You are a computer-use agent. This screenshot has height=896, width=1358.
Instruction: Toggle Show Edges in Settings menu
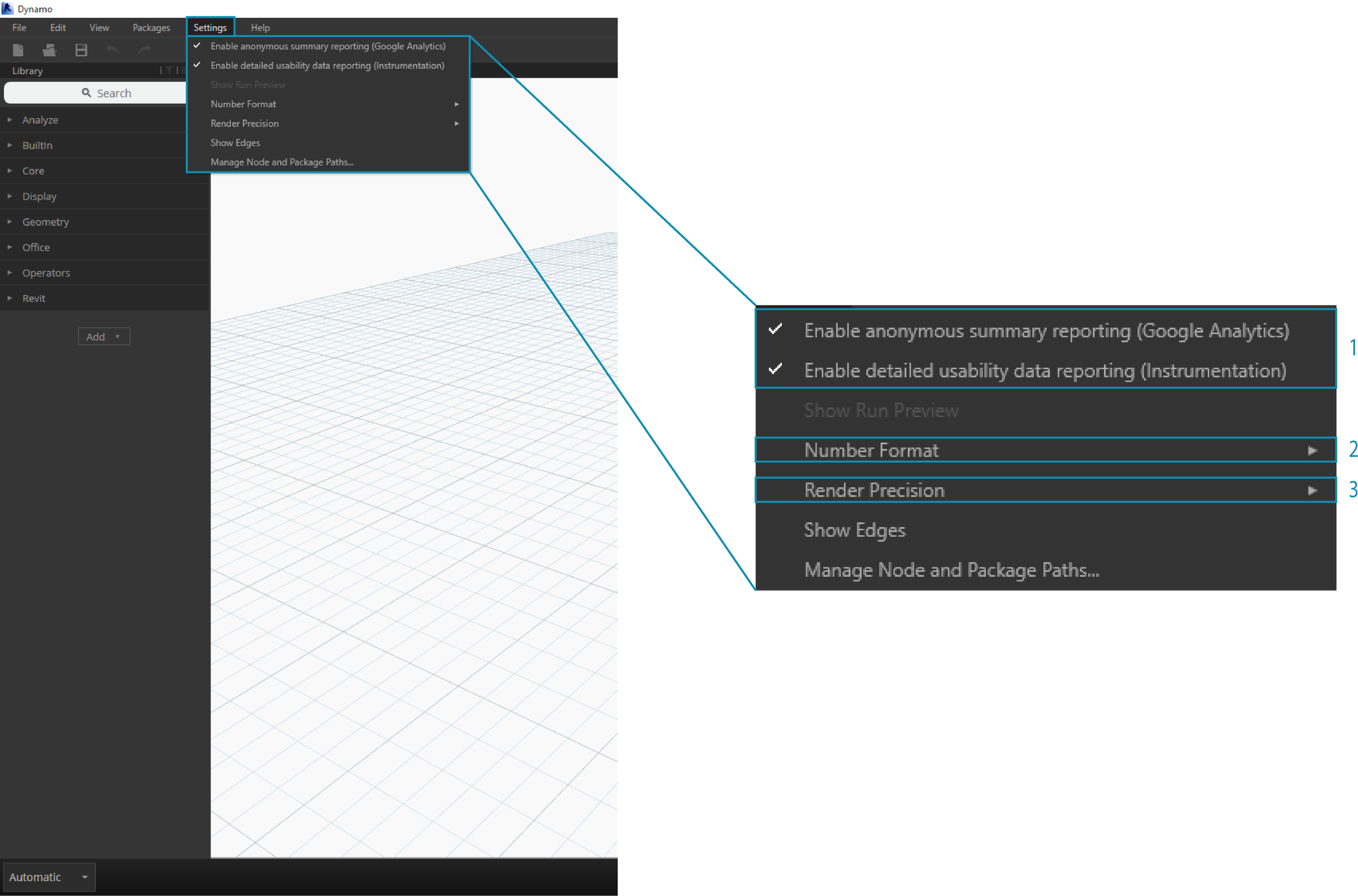[328, 143]
